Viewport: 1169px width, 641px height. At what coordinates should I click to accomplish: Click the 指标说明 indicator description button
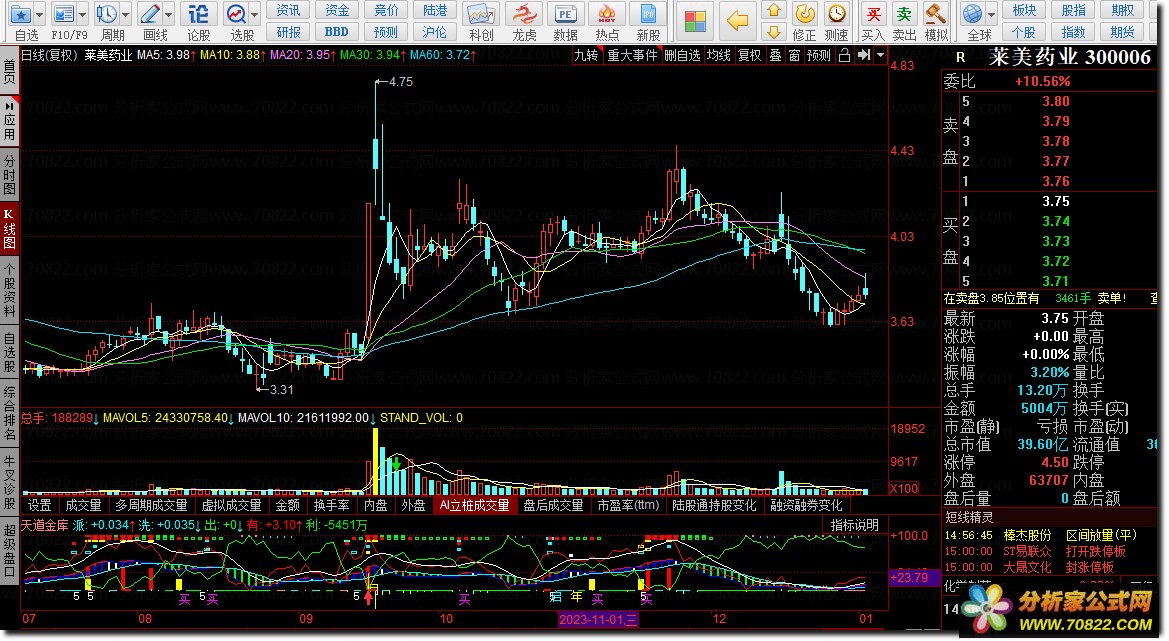click(854, 525)
